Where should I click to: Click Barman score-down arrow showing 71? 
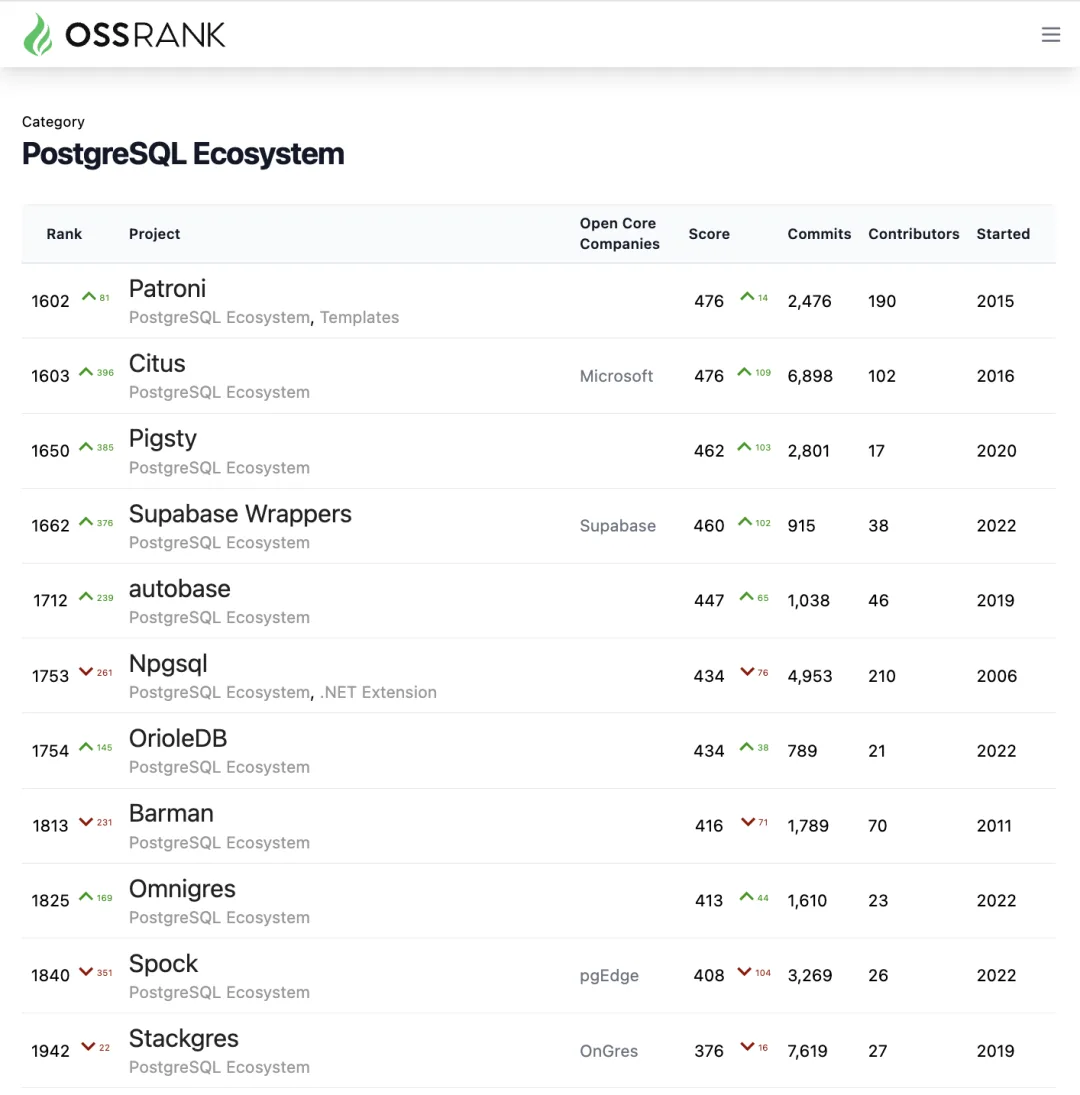pos(748,822)
